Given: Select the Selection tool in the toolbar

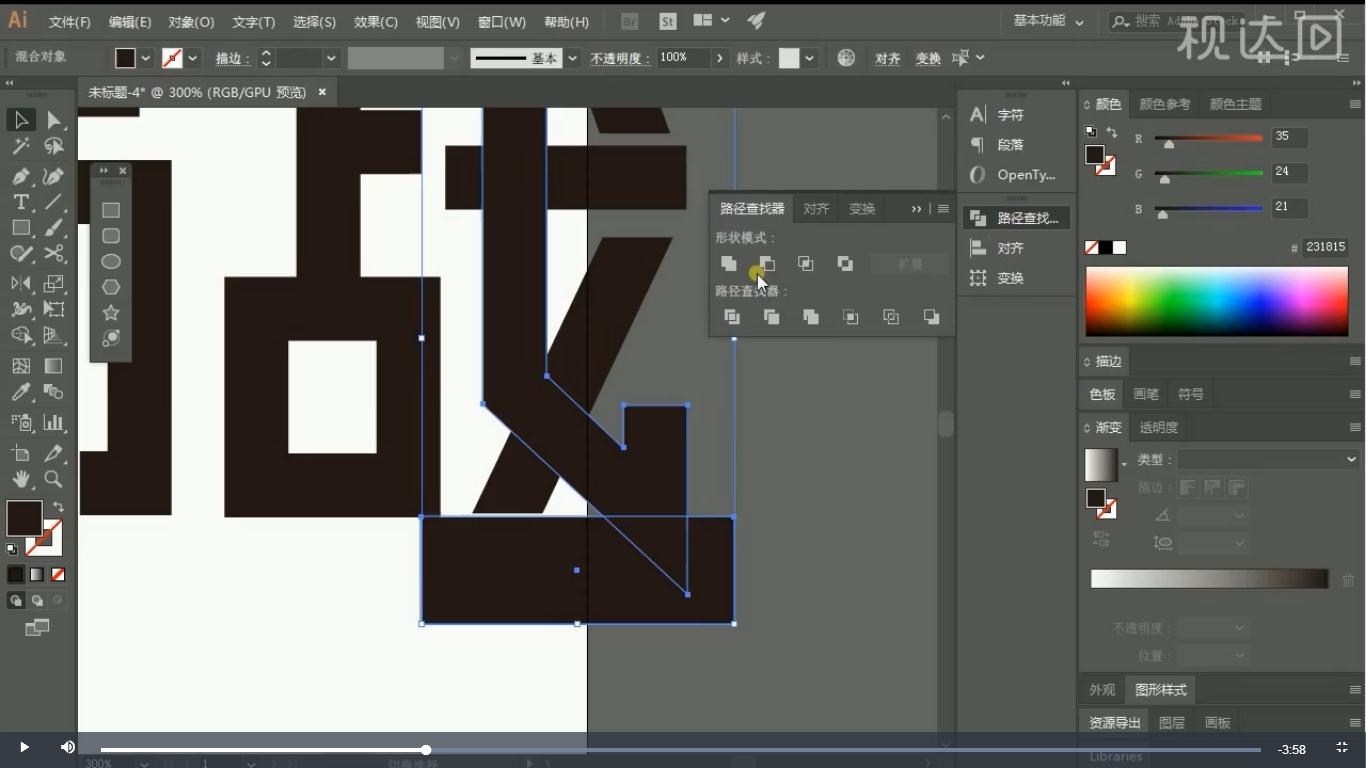Looking at the screenshot, I should 20,120.
